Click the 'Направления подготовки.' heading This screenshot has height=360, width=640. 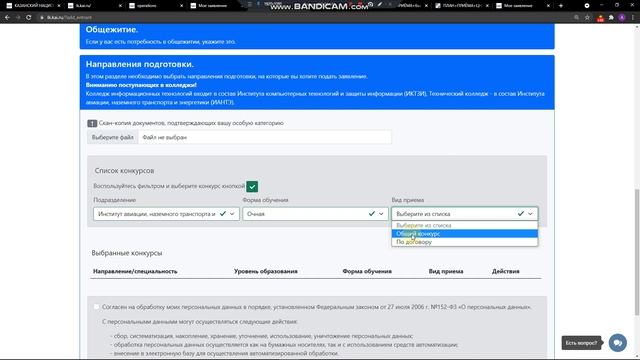tap(140, 64)
